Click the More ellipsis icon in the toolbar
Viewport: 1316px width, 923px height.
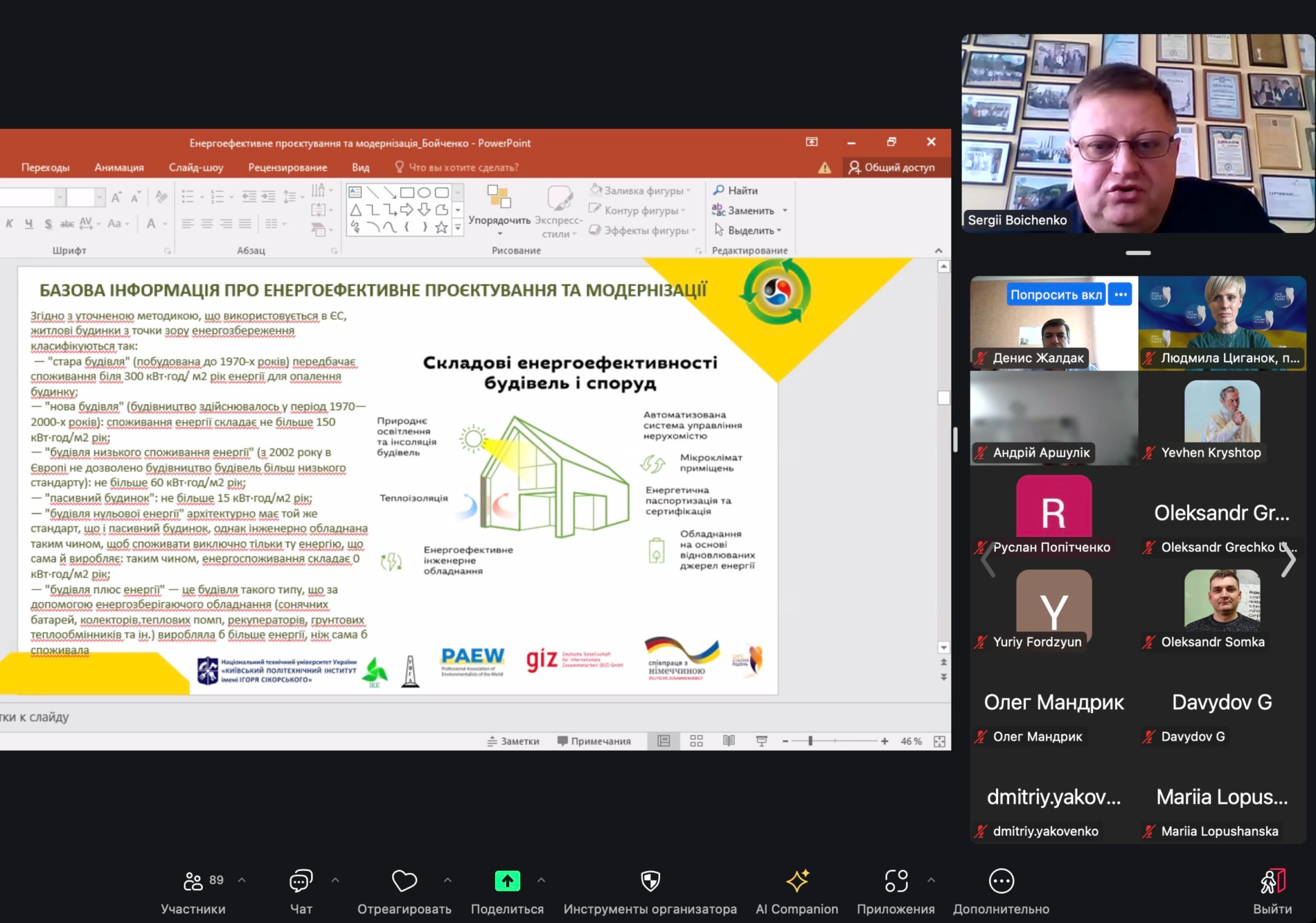coord(1001,881)
